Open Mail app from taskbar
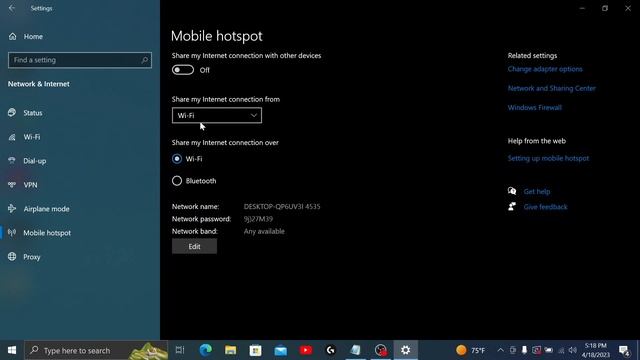Screen dimensions: 640x360 coord(281,350)
